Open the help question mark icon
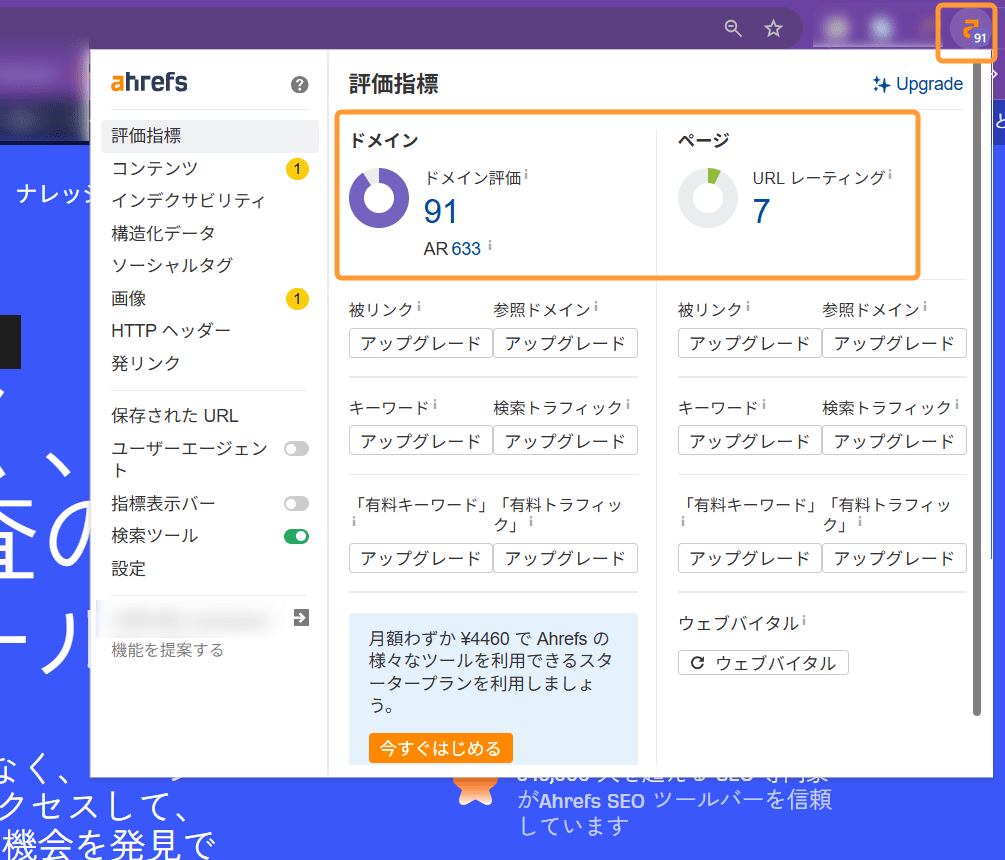Screen dimensions: 1005x860 pos(297,84)
